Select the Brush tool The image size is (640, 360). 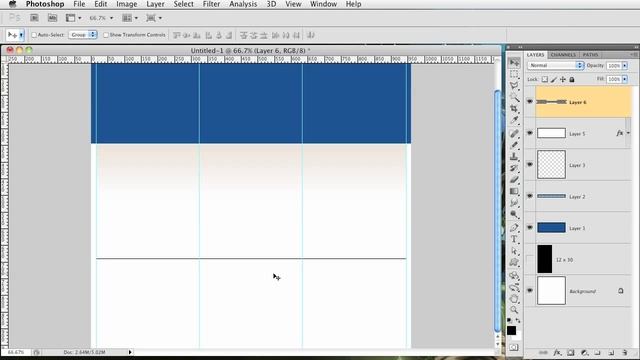(x=514, y=145)
